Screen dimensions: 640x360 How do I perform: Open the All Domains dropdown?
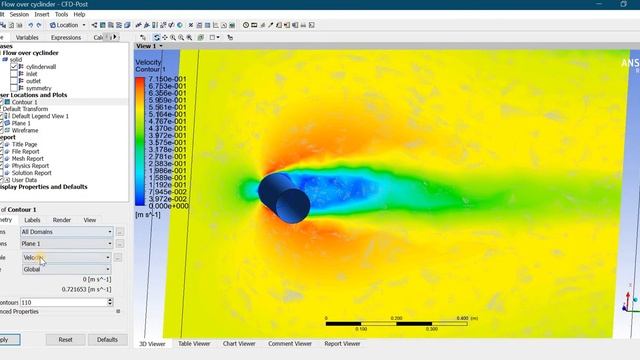click(67, 232)
